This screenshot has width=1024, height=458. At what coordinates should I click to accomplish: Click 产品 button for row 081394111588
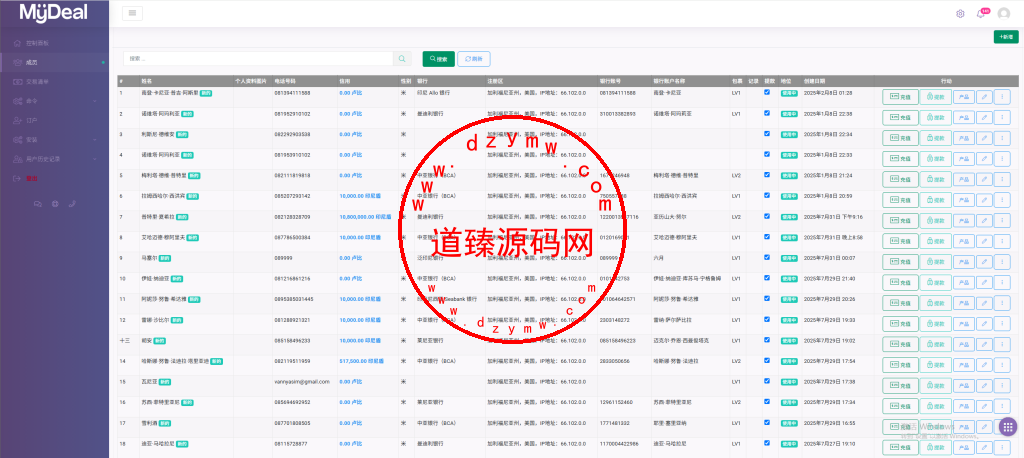tap(963, 97)
